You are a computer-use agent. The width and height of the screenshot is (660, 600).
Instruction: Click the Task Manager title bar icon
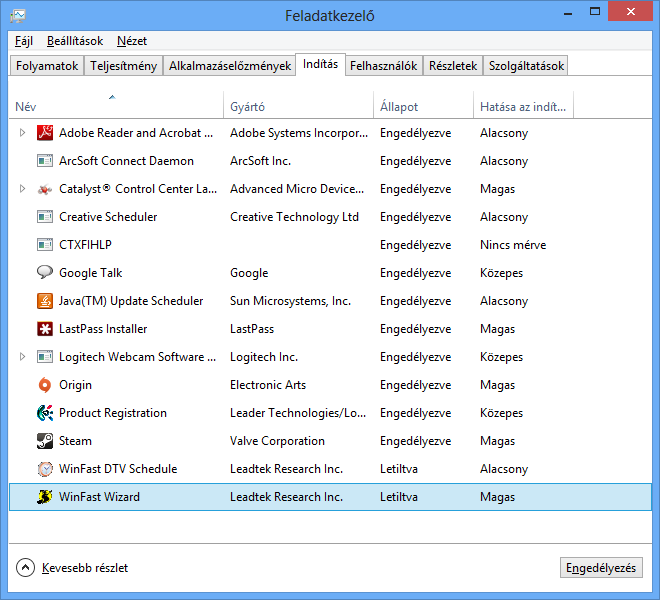click(x=18, y=16)
